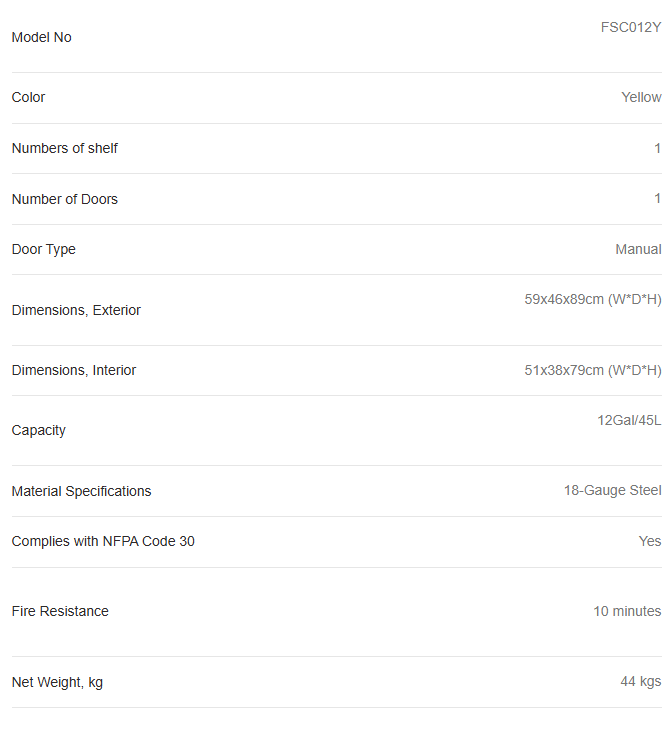Click the Capacity label
The image size is (671, 730).
pos(38,431)
